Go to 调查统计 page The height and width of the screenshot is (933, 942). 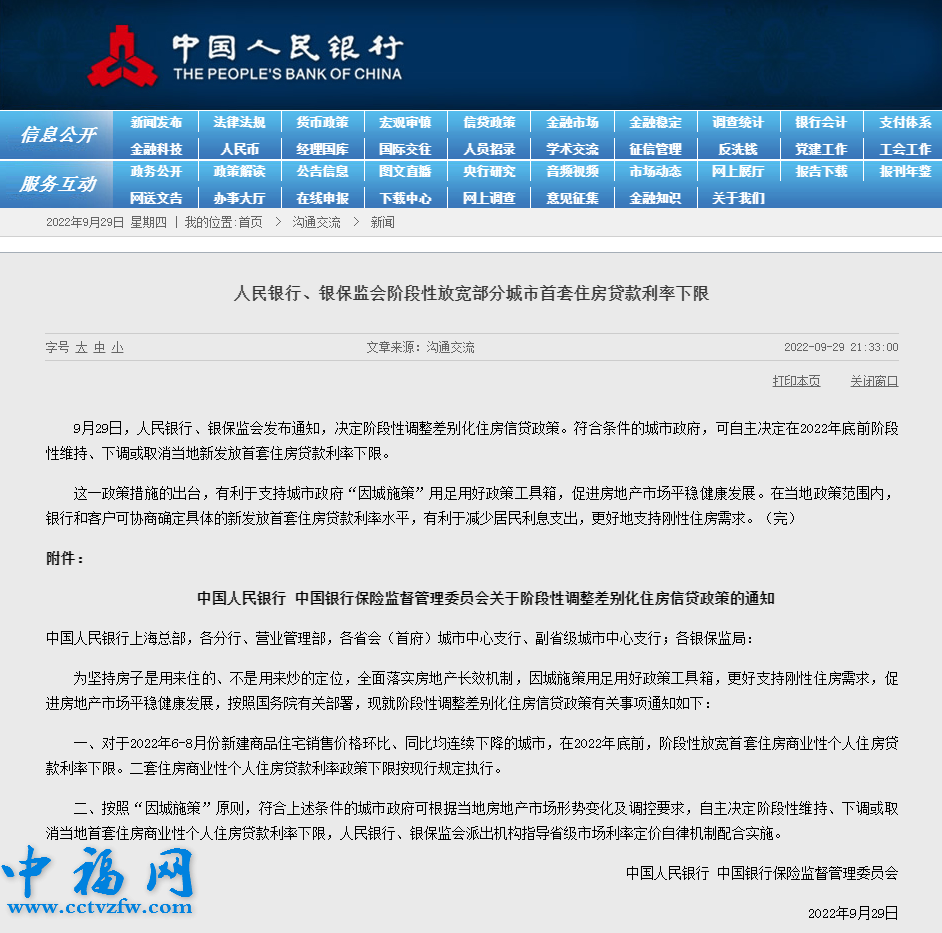pos(738,123)
